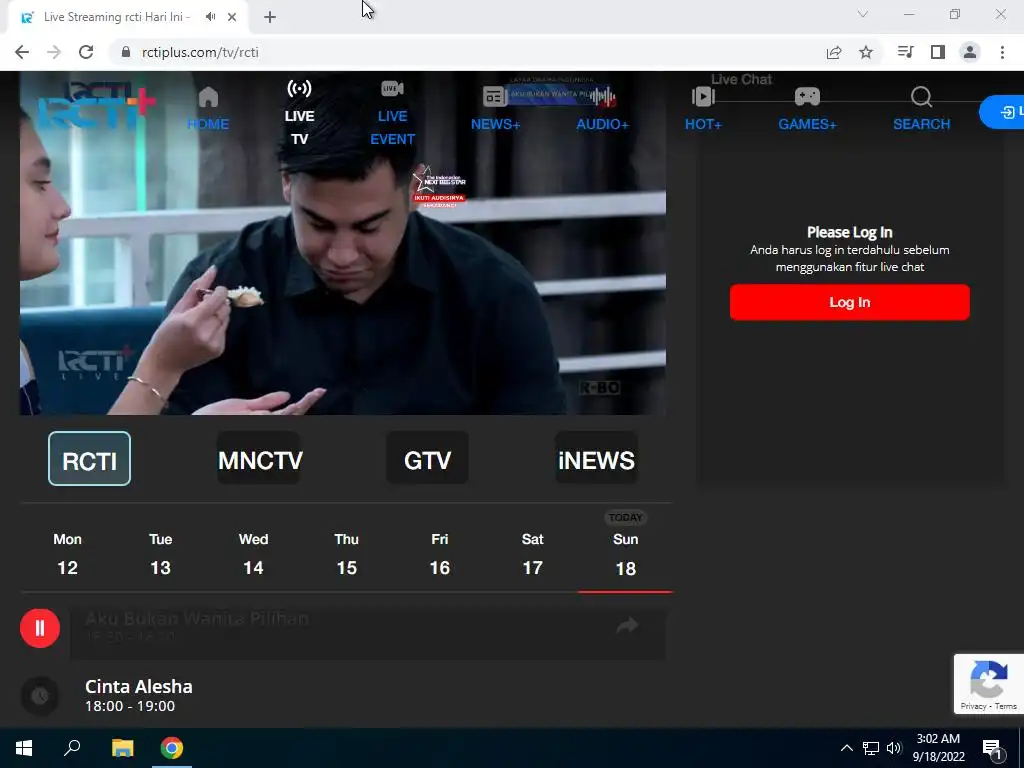Select Fri 16 in the schedule
Screen dimensions: 1024x768
tap(440, 553)
